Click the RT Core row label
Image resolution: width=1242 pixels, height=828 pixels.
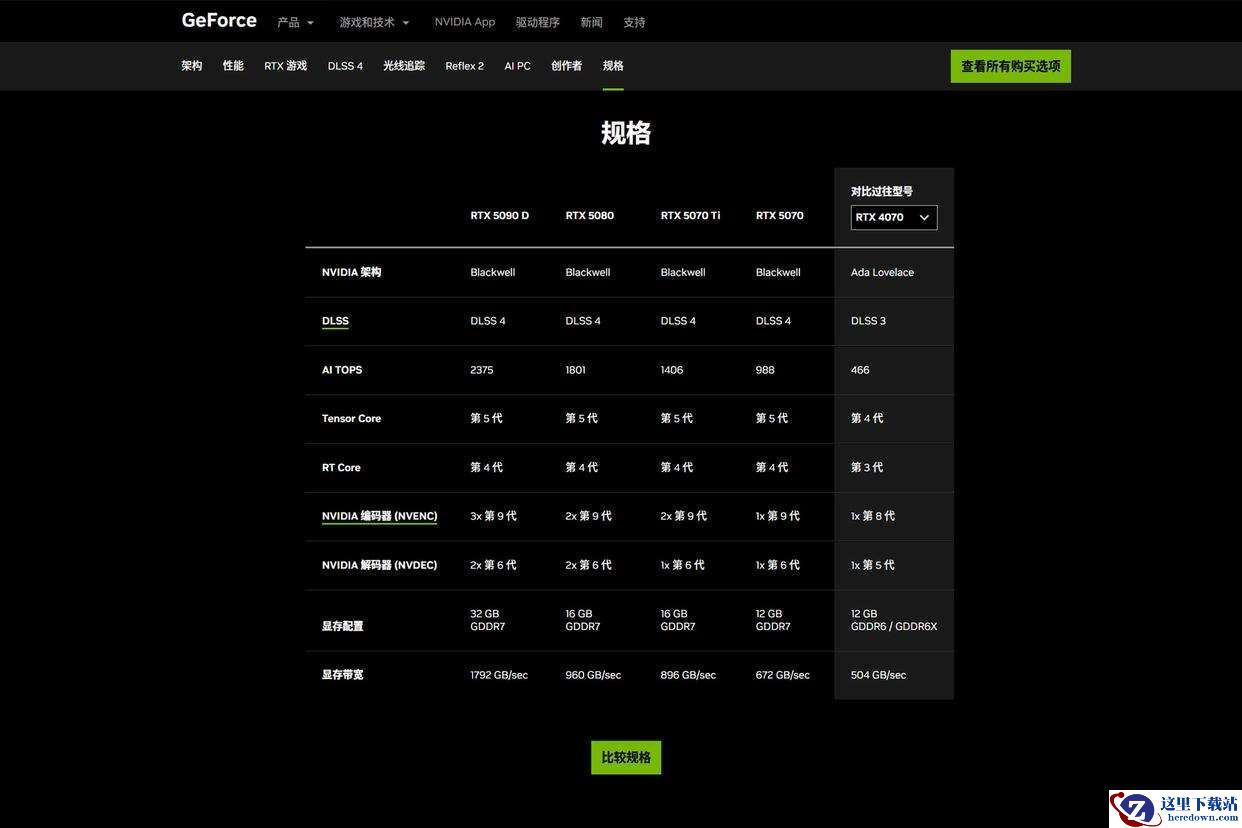(341, 468)
